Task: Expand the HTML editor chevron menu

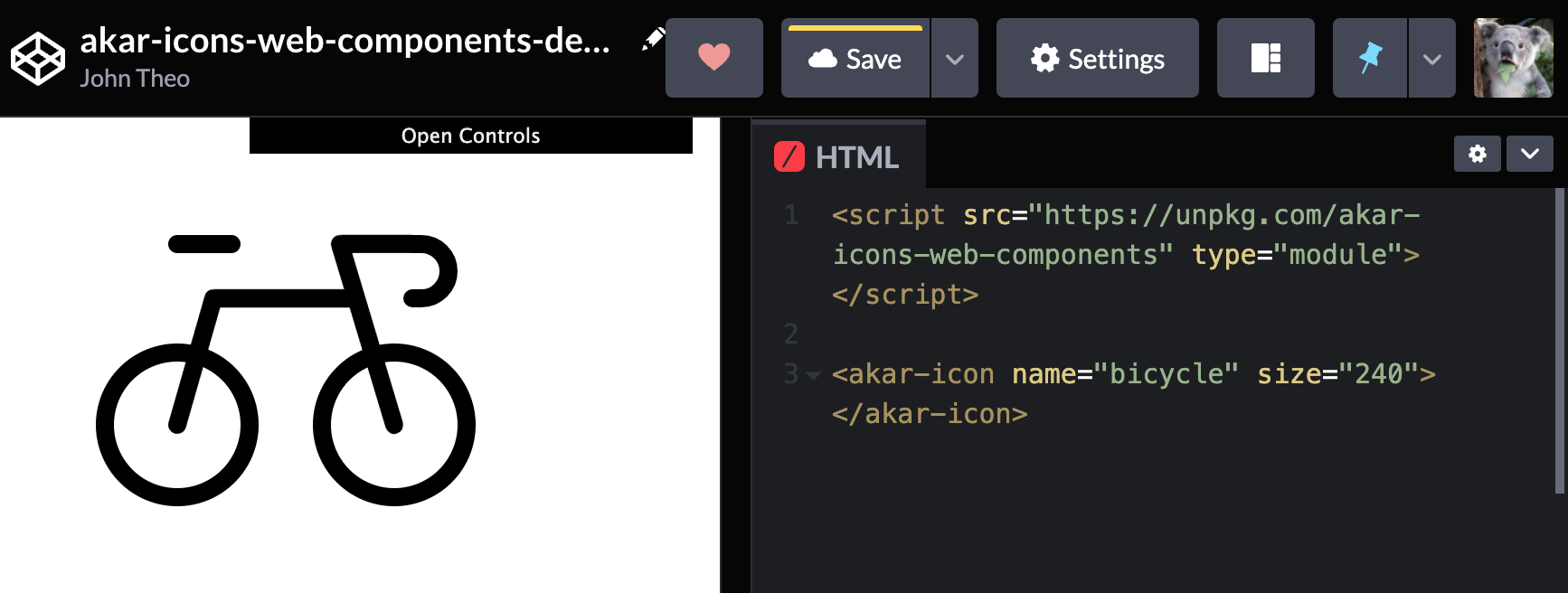Action: pyautogui.click(x=1530, y=154)
